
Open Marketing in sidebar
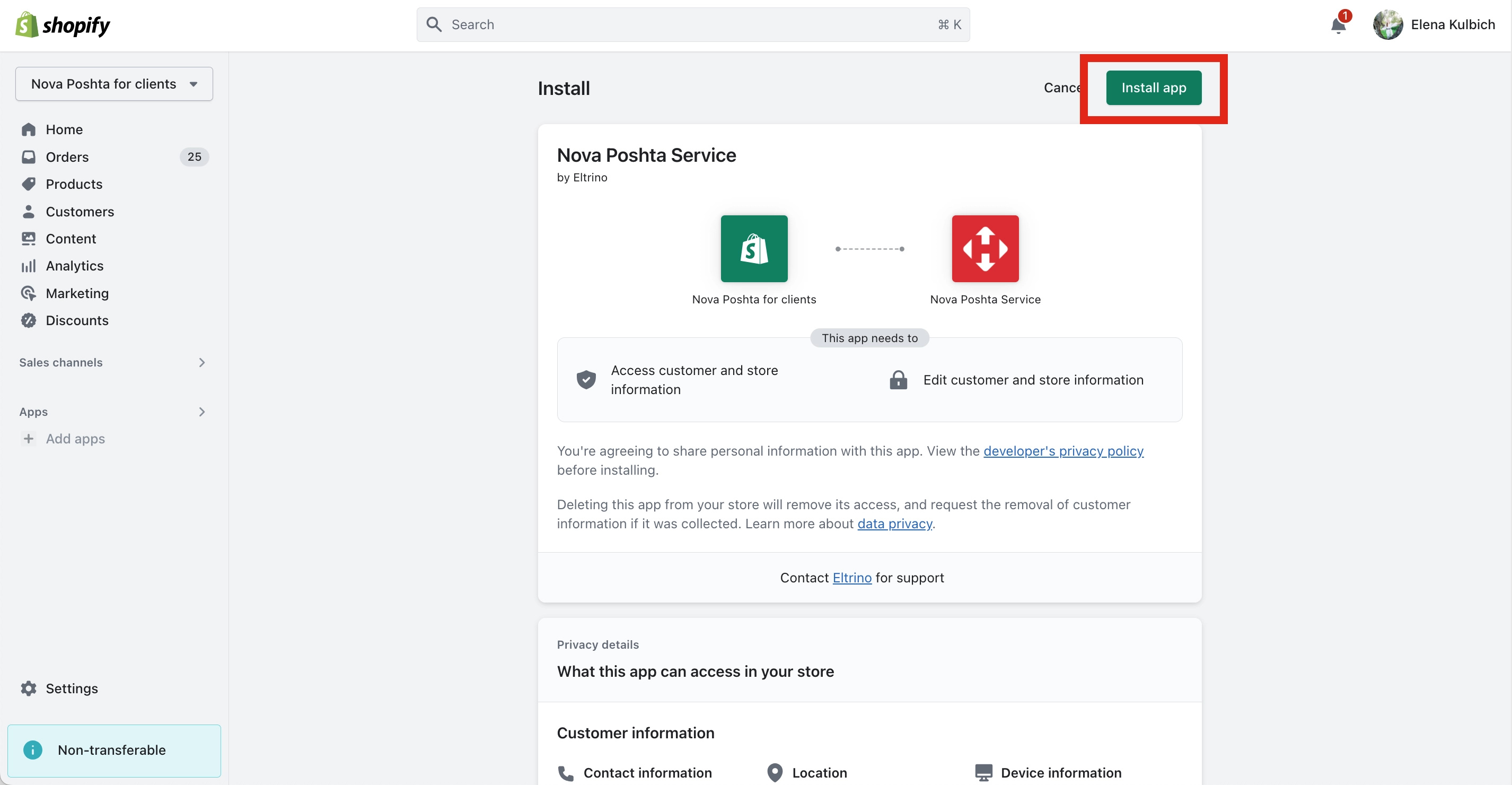point(77,293)
